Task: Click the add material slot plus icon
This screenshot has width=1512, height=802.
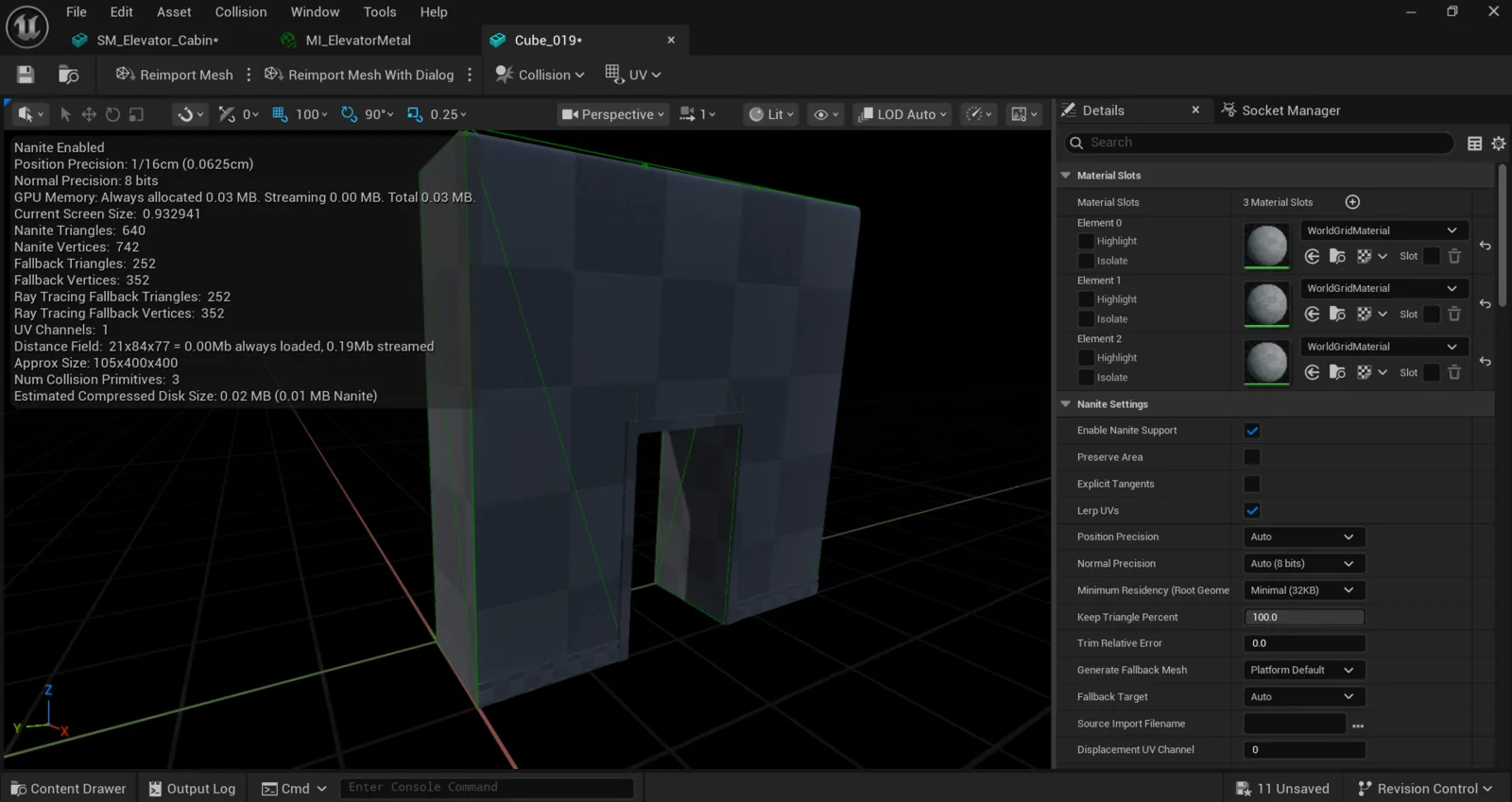Action: pos(1352,202)
